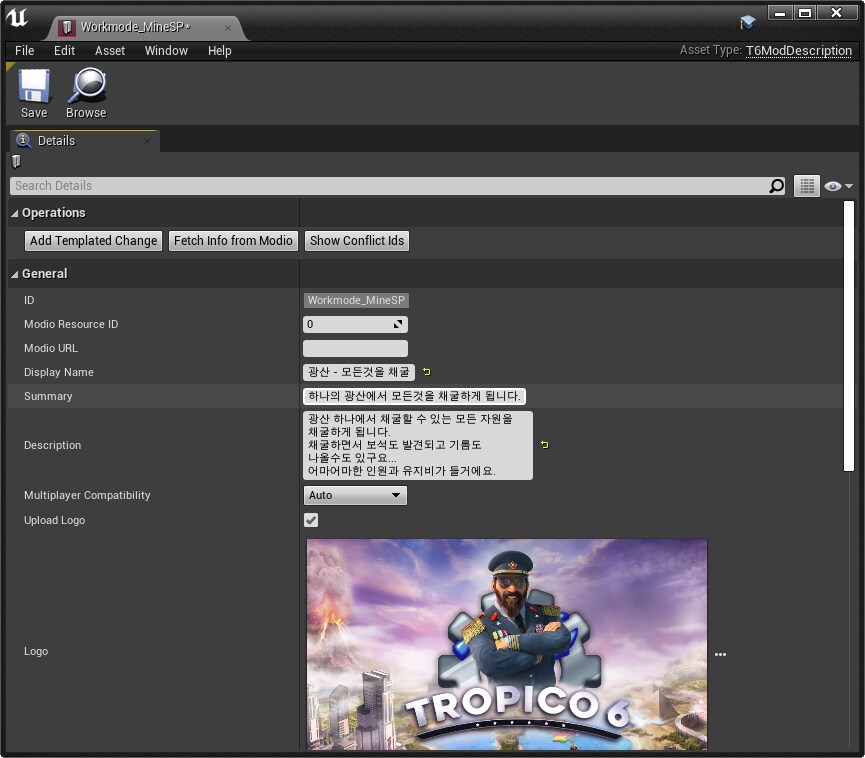This screenshot has width=865, height=758.
Task: Click the Multiplayer Compatibility label
Action: 87,495
